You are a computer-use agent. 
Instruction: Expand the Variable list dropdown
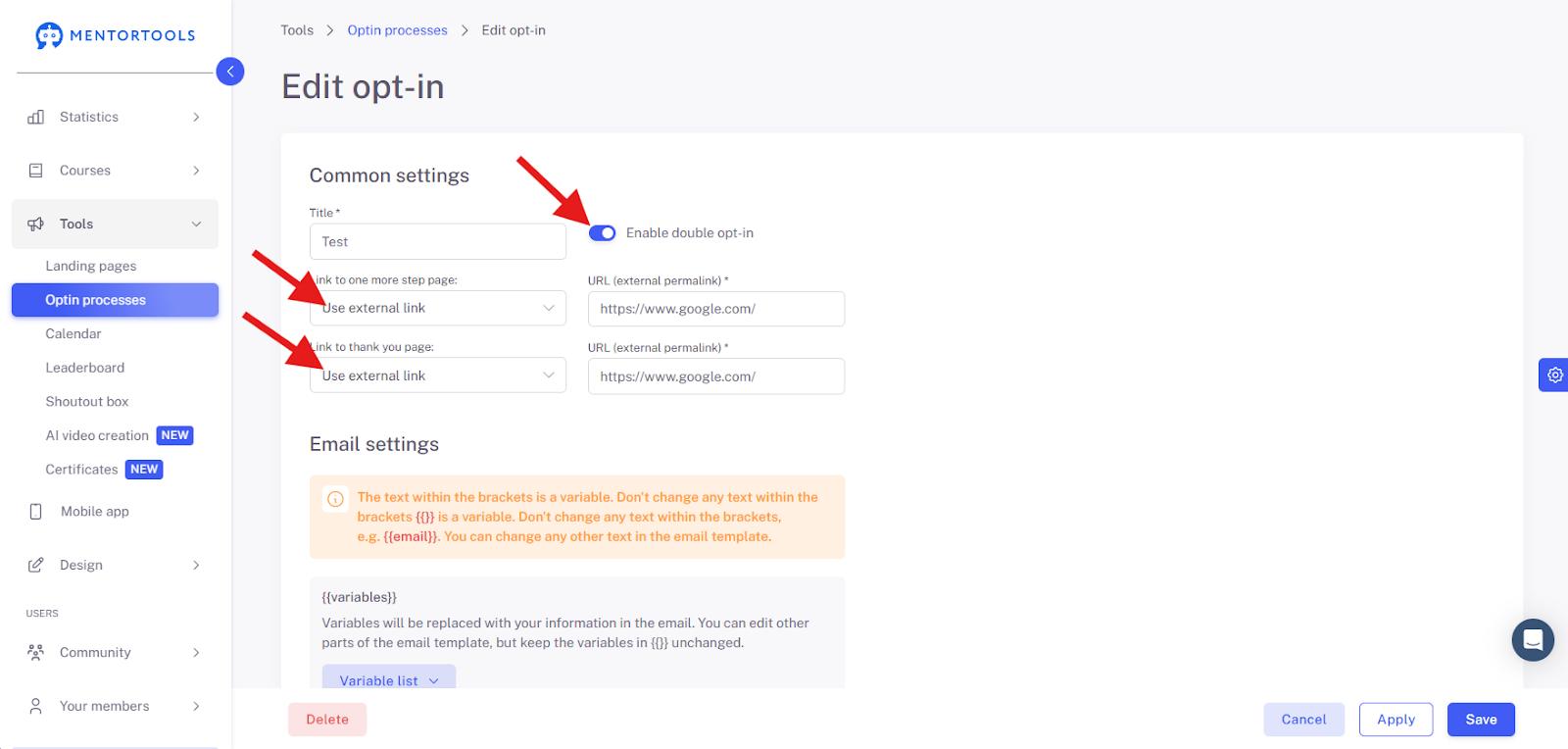tap(389, 679)
